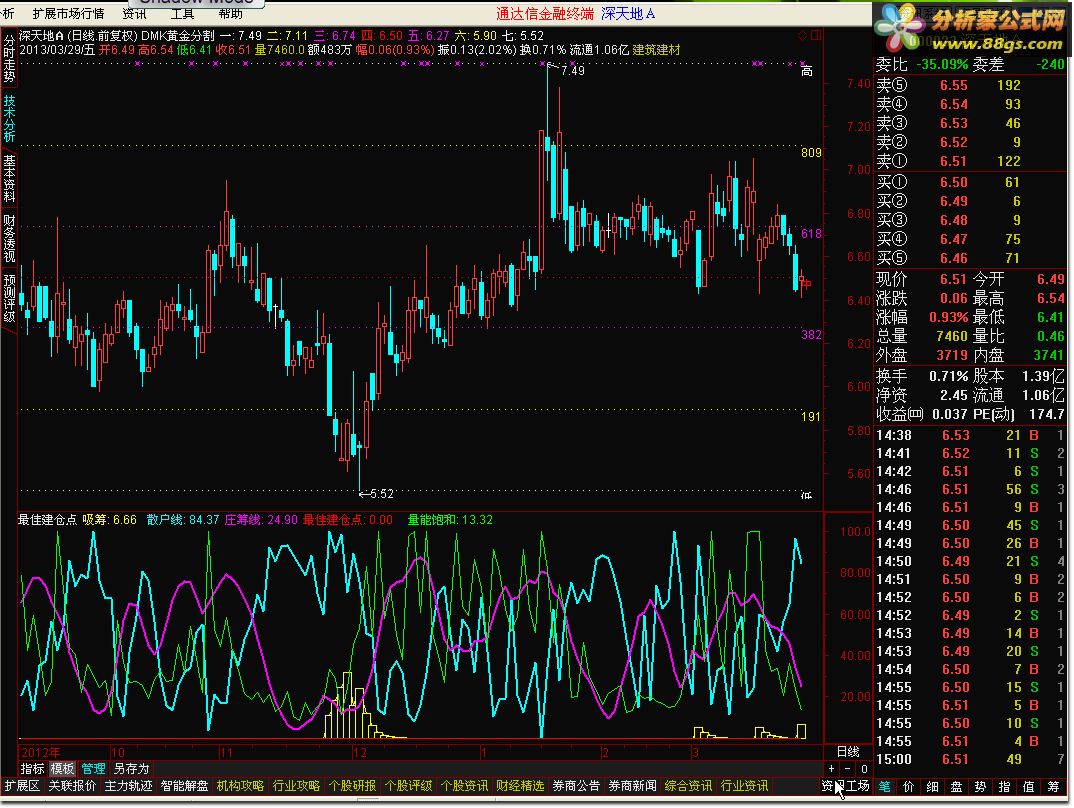Open the 个股研报 bottom tab

(x=353, y=786)
